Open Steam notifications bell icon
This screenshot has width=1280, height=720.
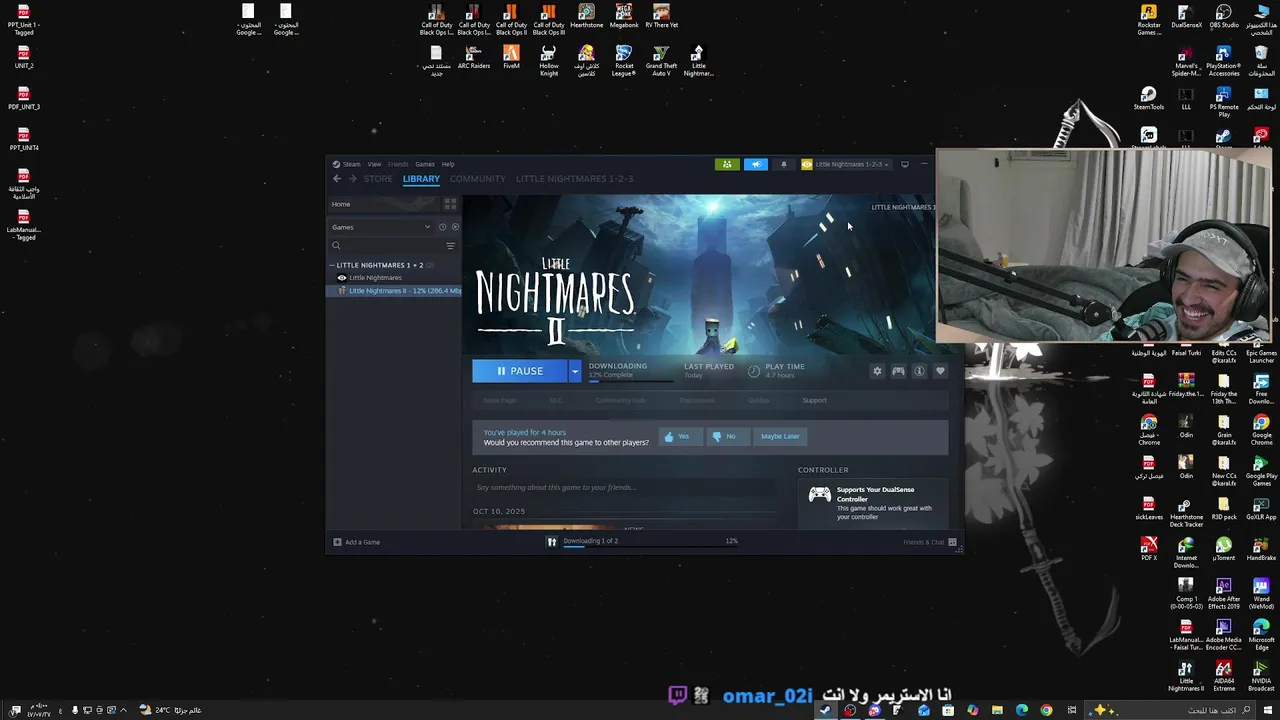pyautogui.click(x=784, y=164)
